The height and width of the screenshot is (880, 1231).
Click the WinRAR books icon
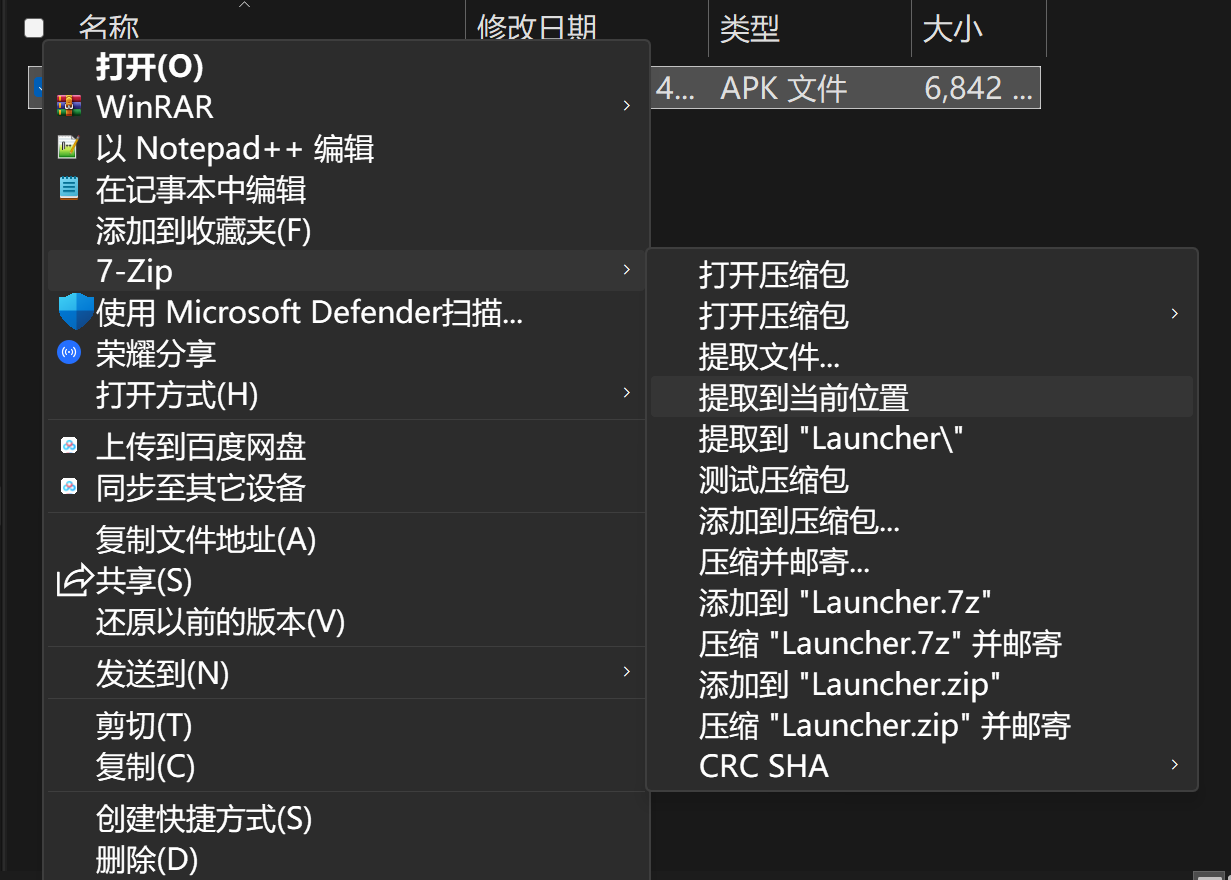coord(69,107)
